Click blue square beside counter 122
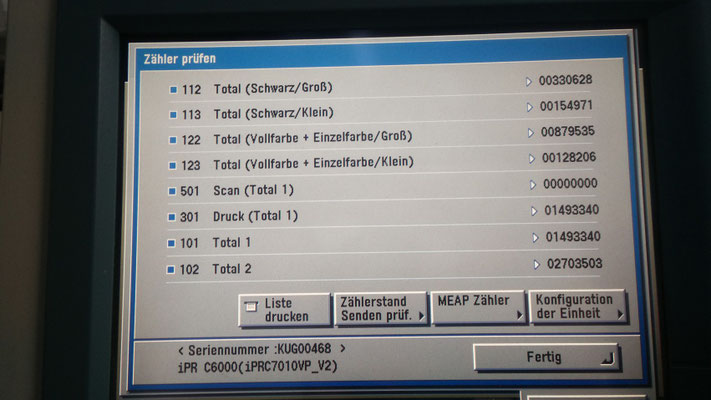The image size is (711, 400). coord(173,140)
